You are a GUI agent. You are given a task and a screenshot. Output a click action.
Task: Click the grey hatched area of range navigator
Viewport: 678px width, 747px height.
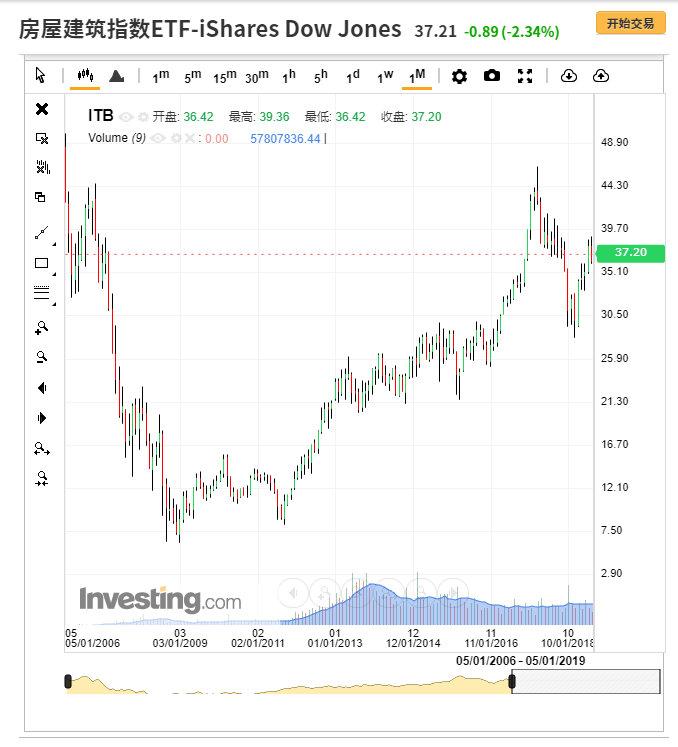click(587, 681)
